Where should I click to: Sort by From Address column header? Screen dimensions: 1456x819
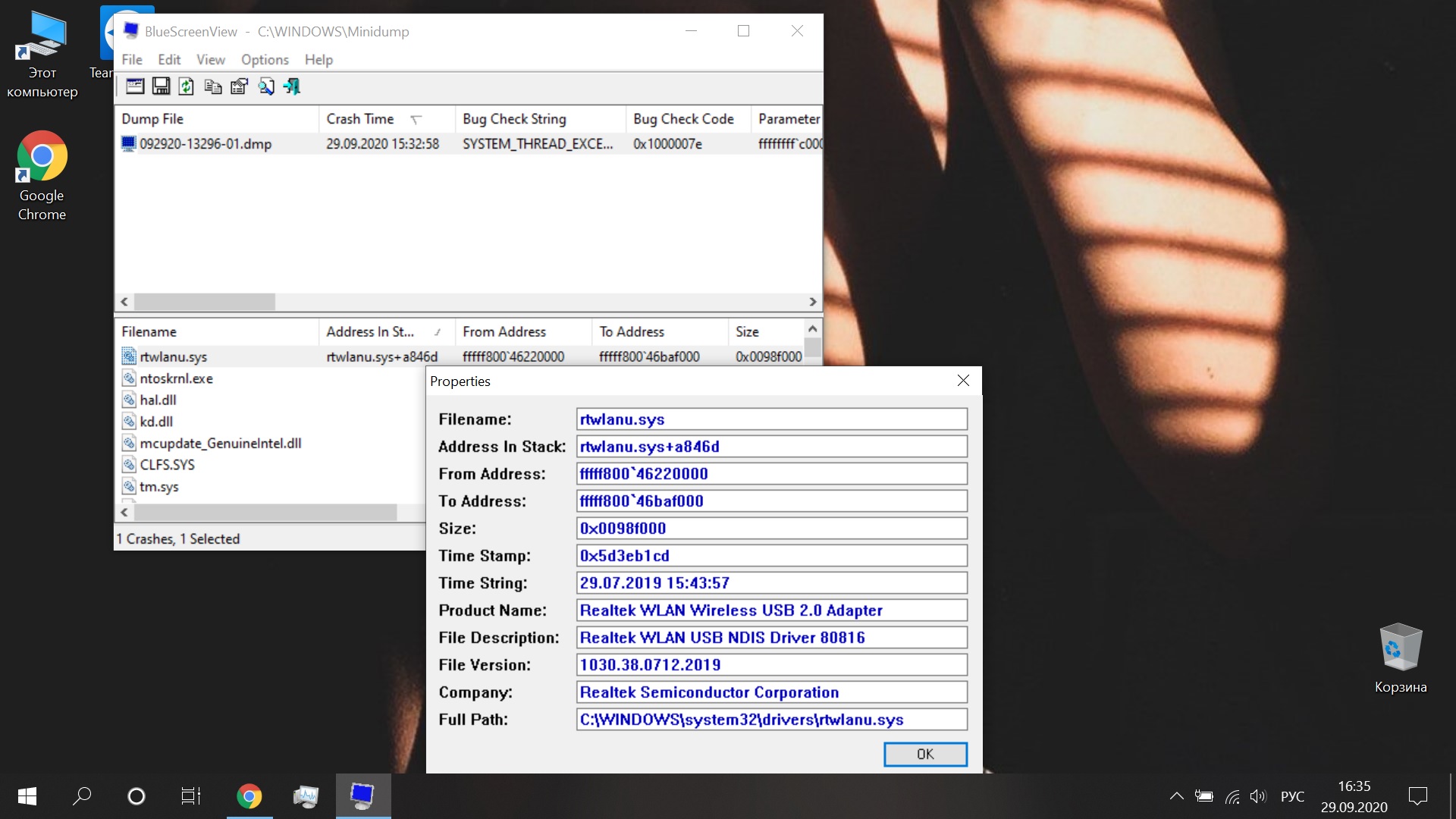(523, 332)
